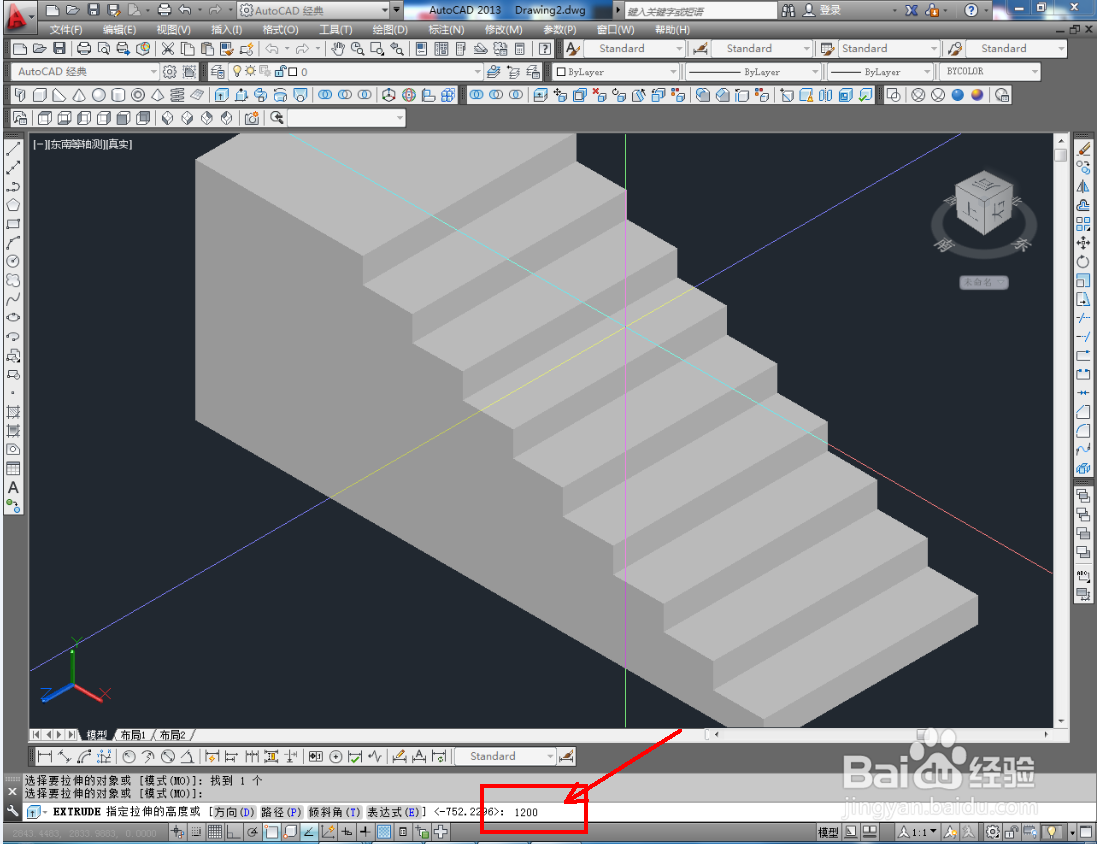
Task: Open the bottom dimension toolbar Standard dropdown
Action: (550, 757)
